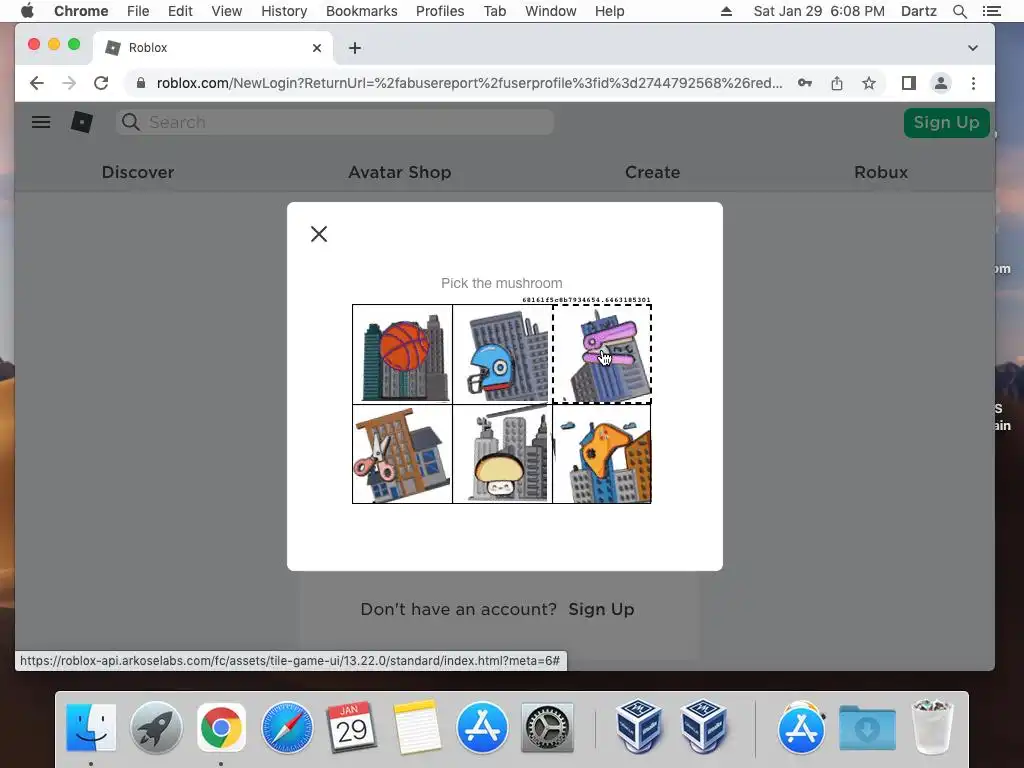
Task: Open the Tab menu
Action: click(x=495, y=11)
